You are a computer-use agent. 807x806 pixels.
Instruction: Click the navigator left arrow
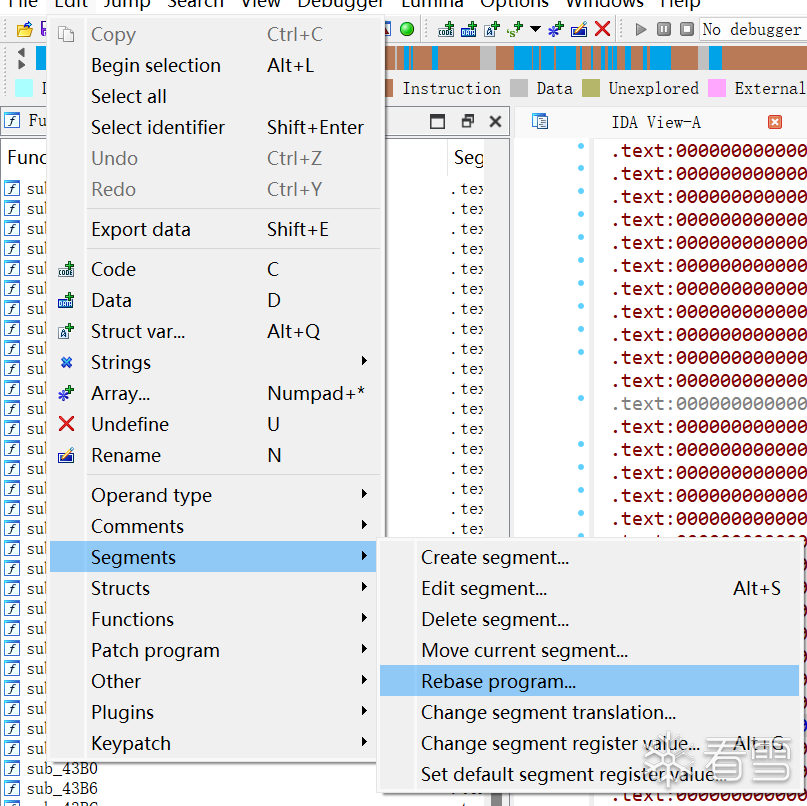(21, 52)
